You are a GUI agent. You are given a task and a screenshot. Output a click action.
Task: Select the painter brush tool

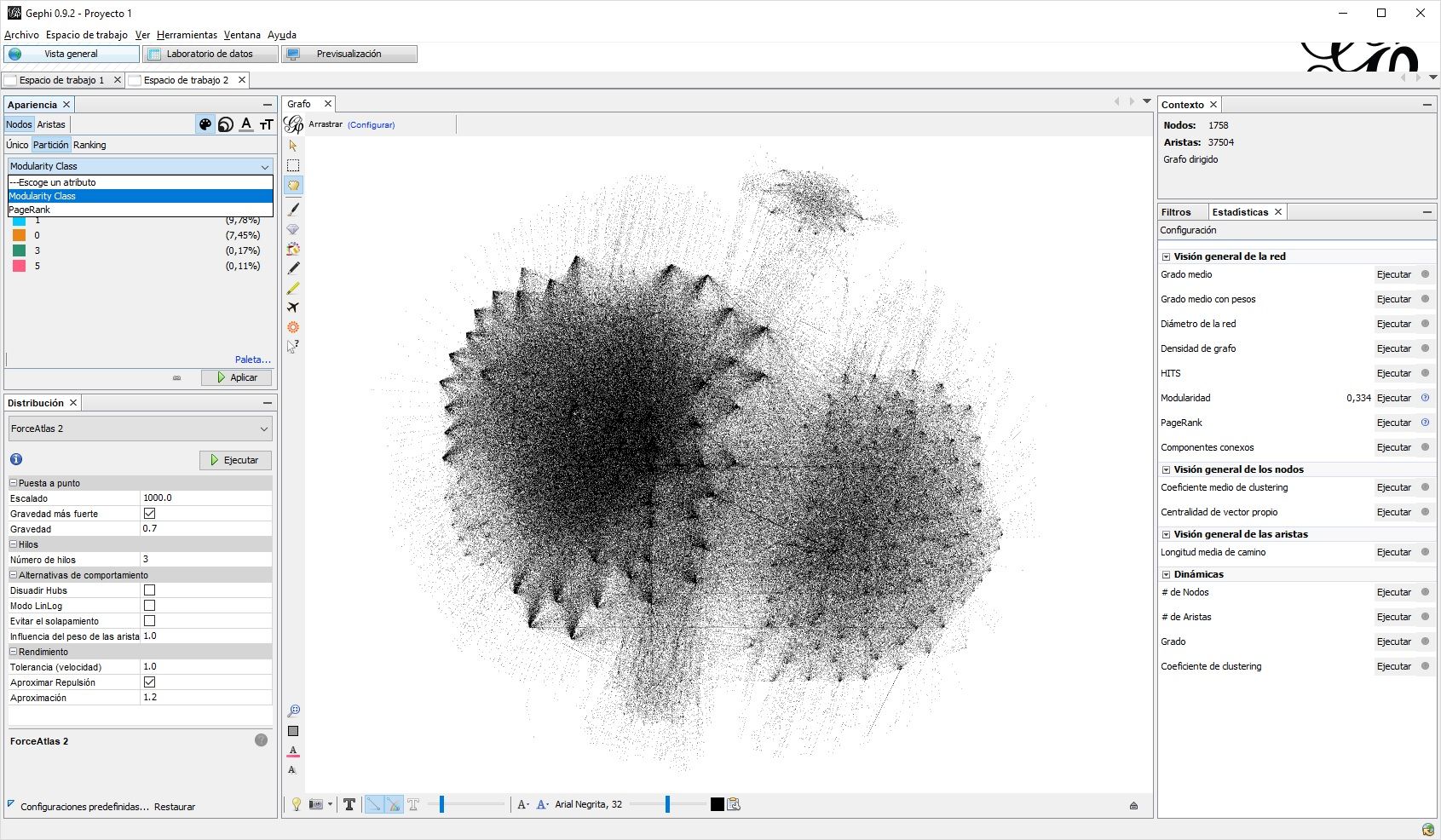tap(293, 209)
